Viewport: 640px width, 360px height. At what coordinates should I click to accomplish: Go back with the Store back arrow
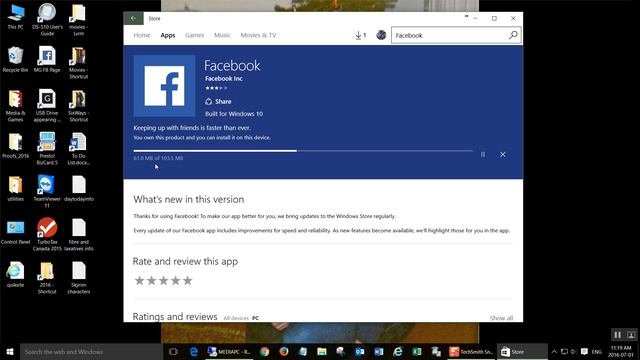point(133,18)
